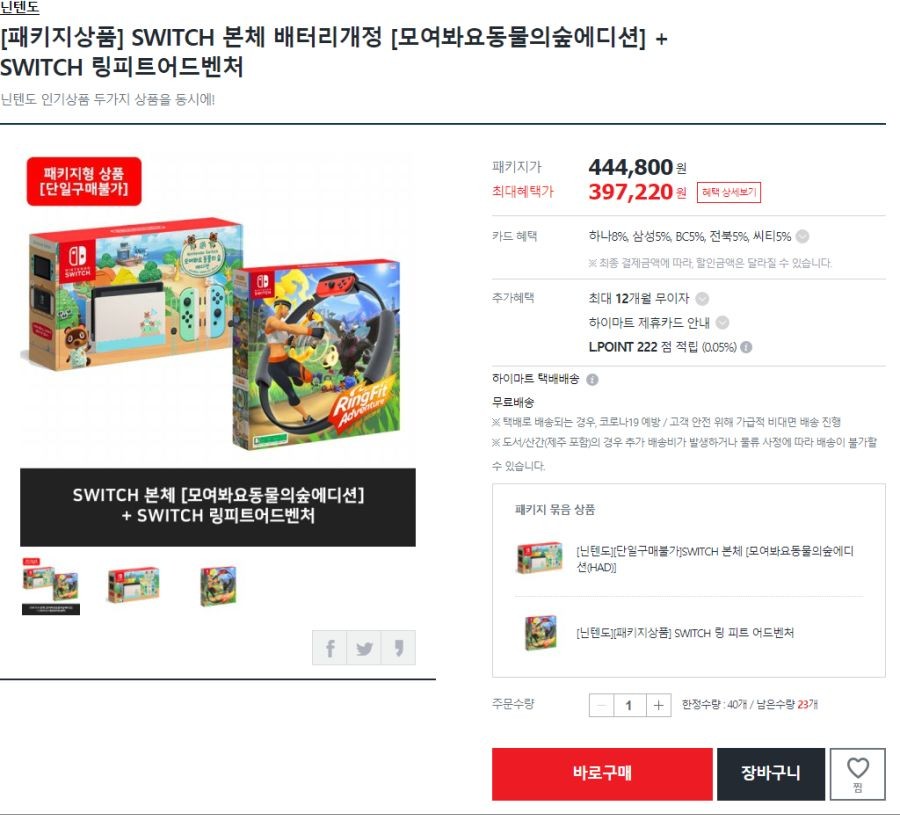Click the order quantity input field
Image resolution: width=900 pixels, height=815 pixels.
tap(630, 705)
